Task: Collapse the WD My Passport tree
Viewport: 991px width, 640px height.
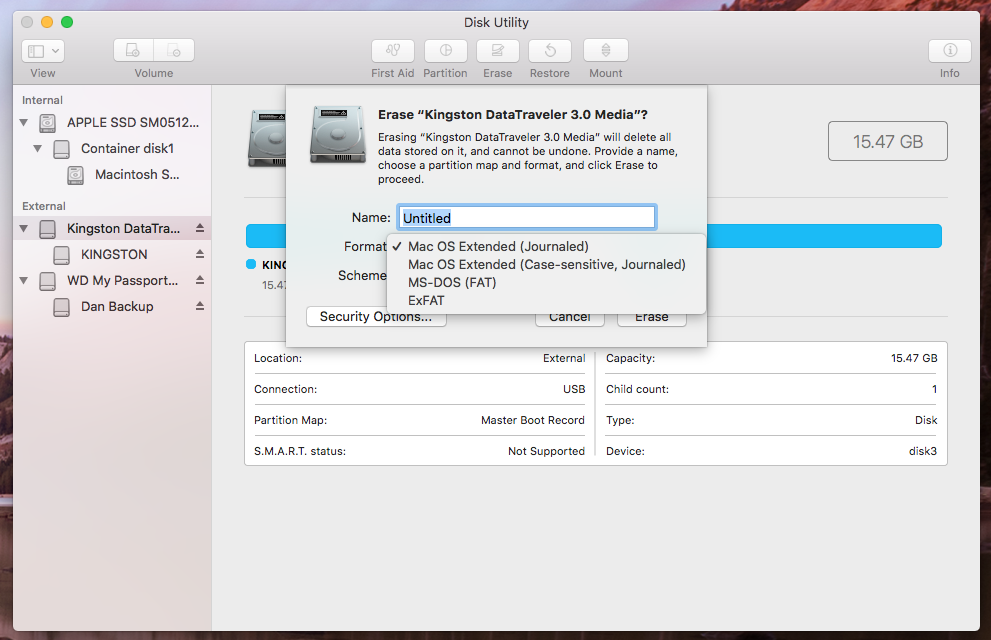Action: (24, 281)
